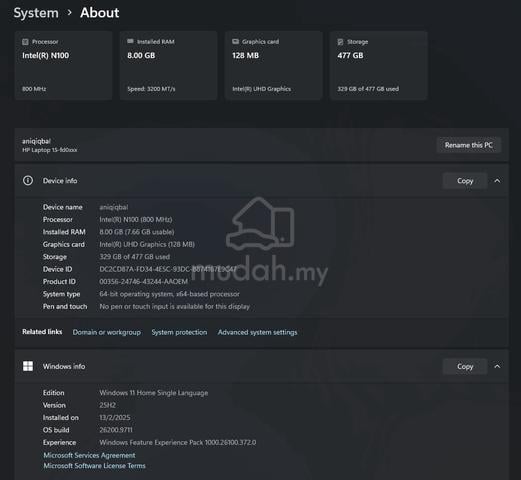
Task: Collapse the Device info section chevron
Action: 497,181
